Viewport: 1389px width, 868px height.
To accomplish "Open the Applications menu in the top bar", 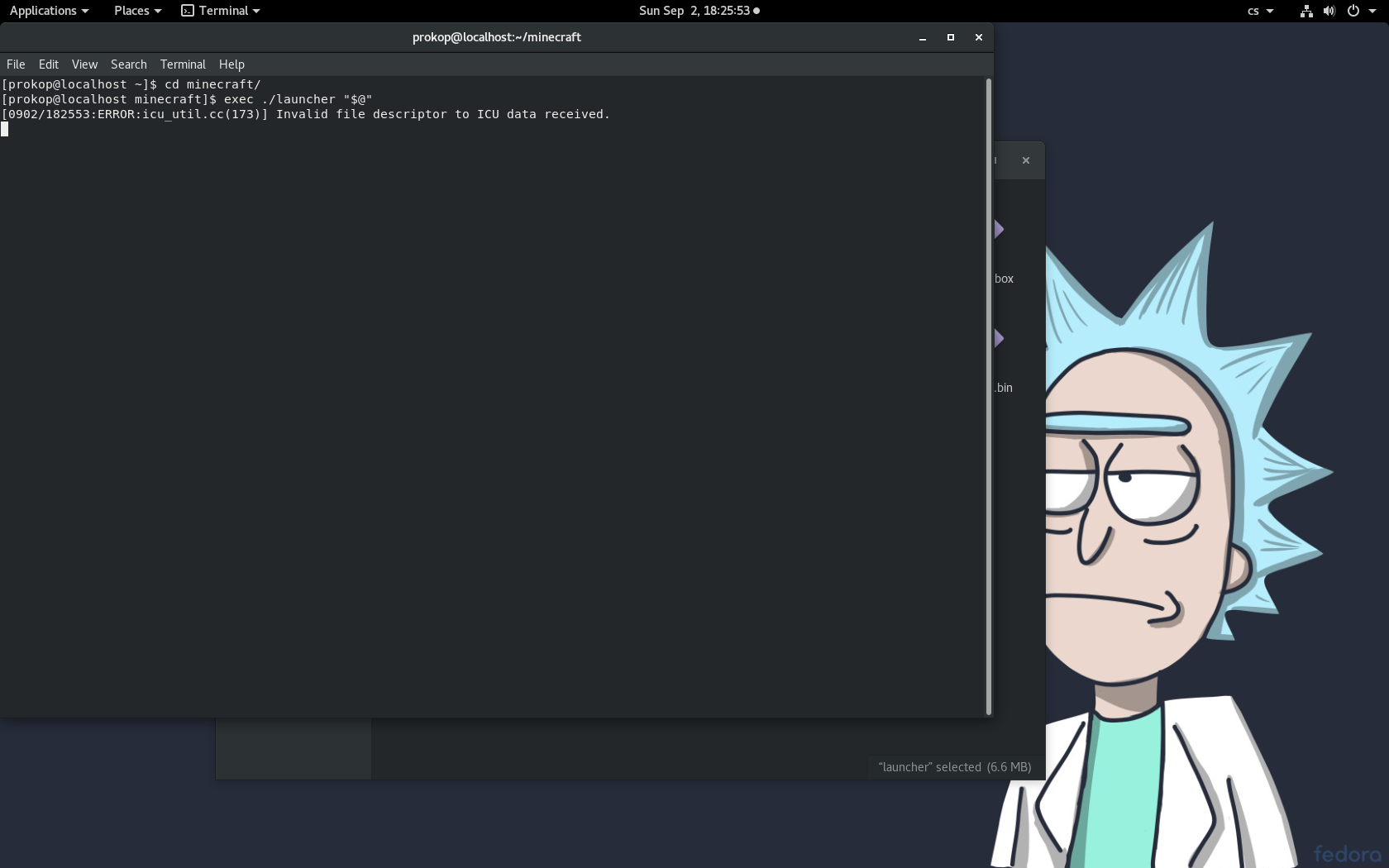I will coord(49,11).
